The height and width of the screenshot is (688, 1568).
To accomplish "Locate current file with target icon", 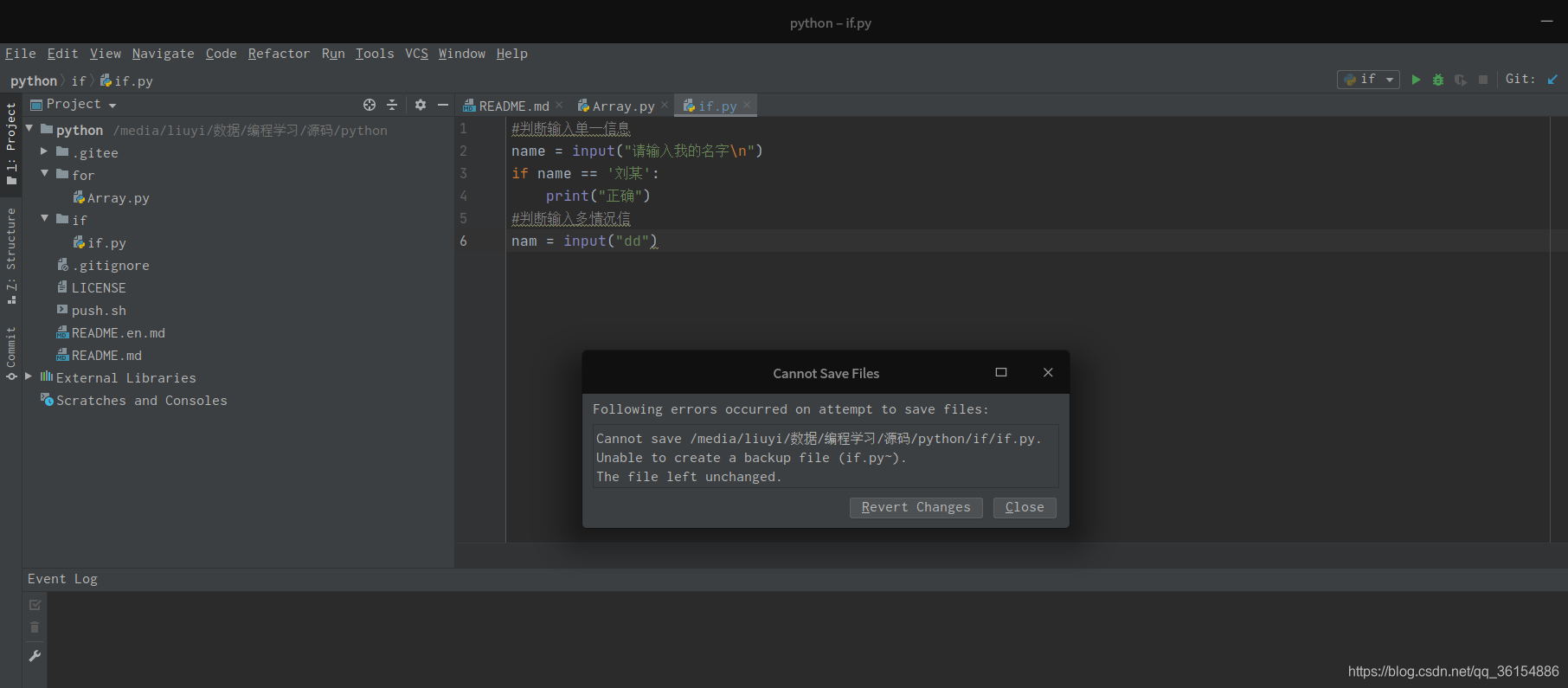I will tap(370, 105).
